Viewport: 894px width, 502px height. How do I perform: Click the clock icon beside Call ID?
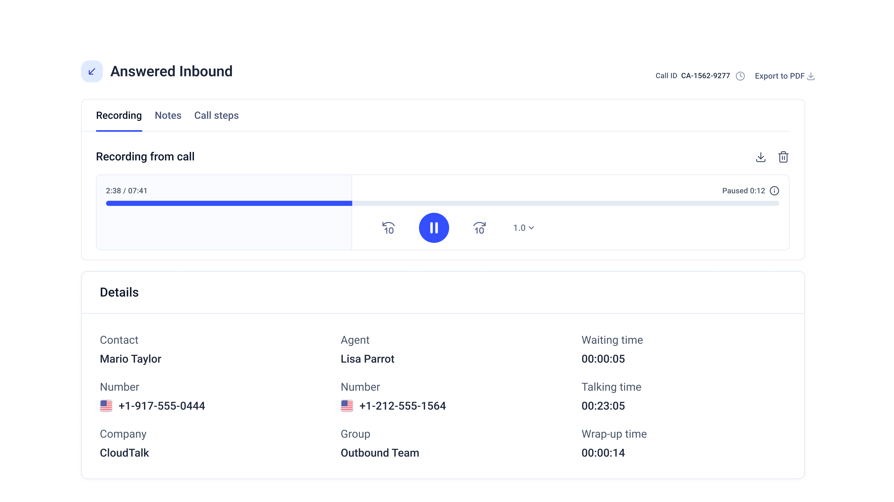(740, 76)
